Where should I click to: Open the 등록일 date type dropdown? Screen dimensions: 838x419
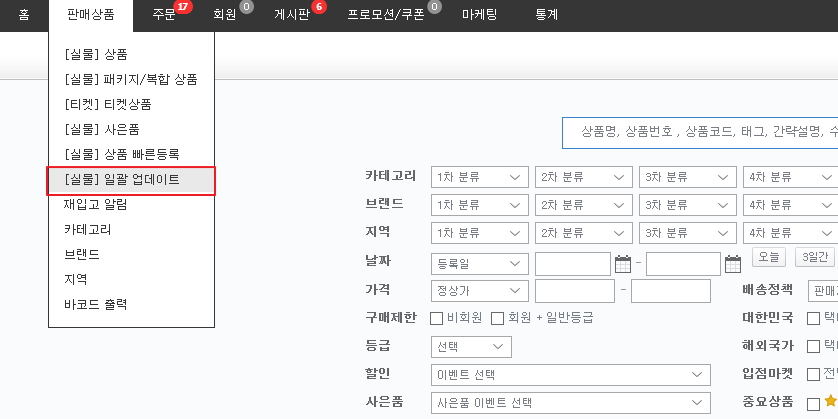(x=479, y=264)
